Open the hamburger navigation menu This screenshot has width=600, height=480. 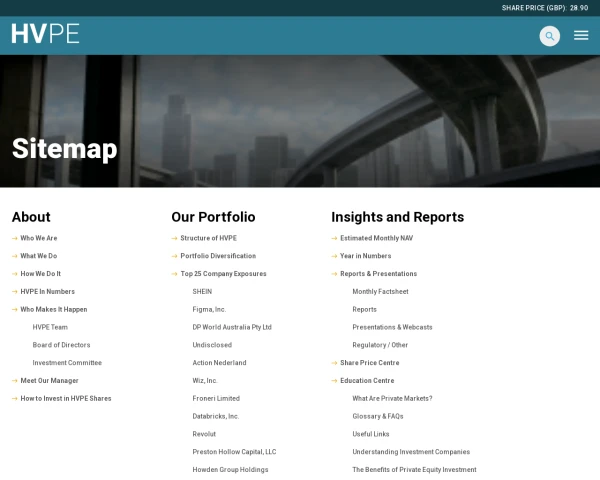pos(581,36)
